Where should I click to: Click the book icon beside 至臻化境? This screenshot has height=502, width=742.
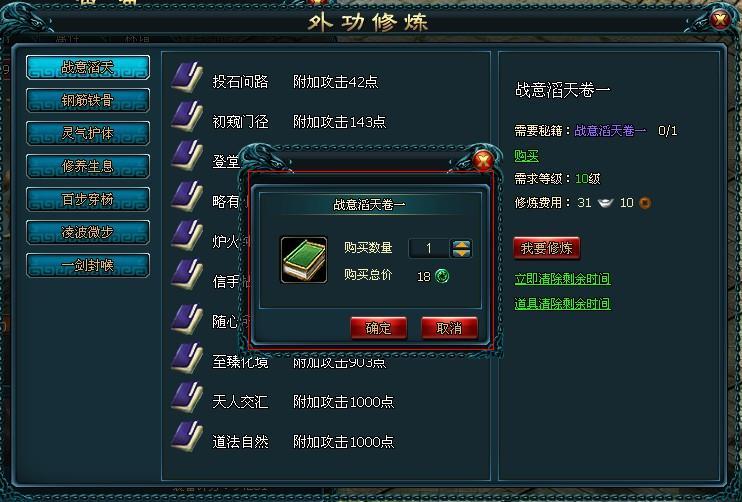click(187, 357)
